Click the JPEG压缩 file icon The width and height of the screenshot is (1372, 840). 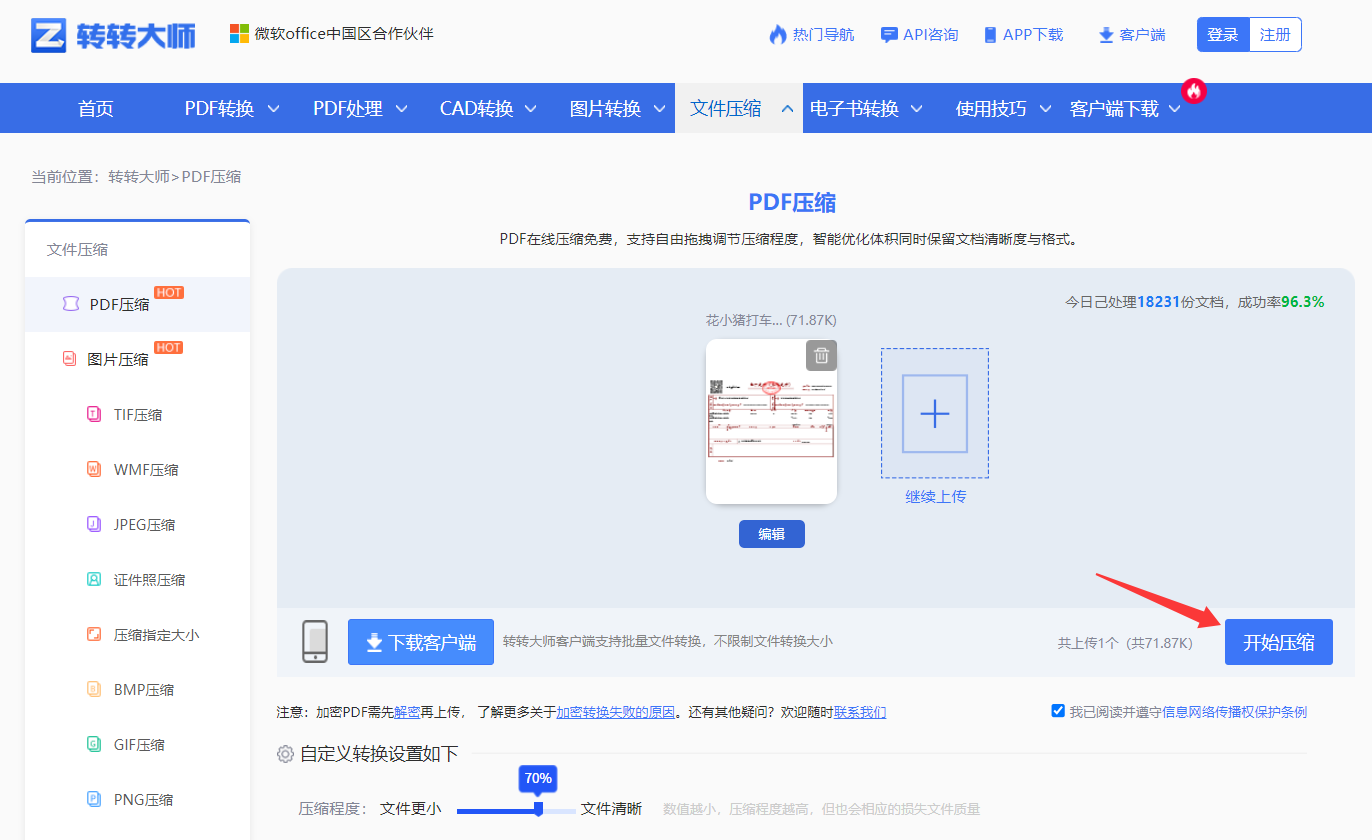[94, 524]
